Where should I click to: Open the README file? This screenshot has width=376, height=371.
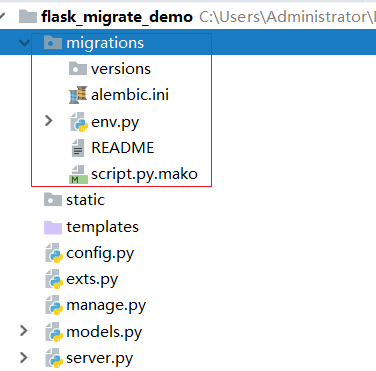click(123, 148)
